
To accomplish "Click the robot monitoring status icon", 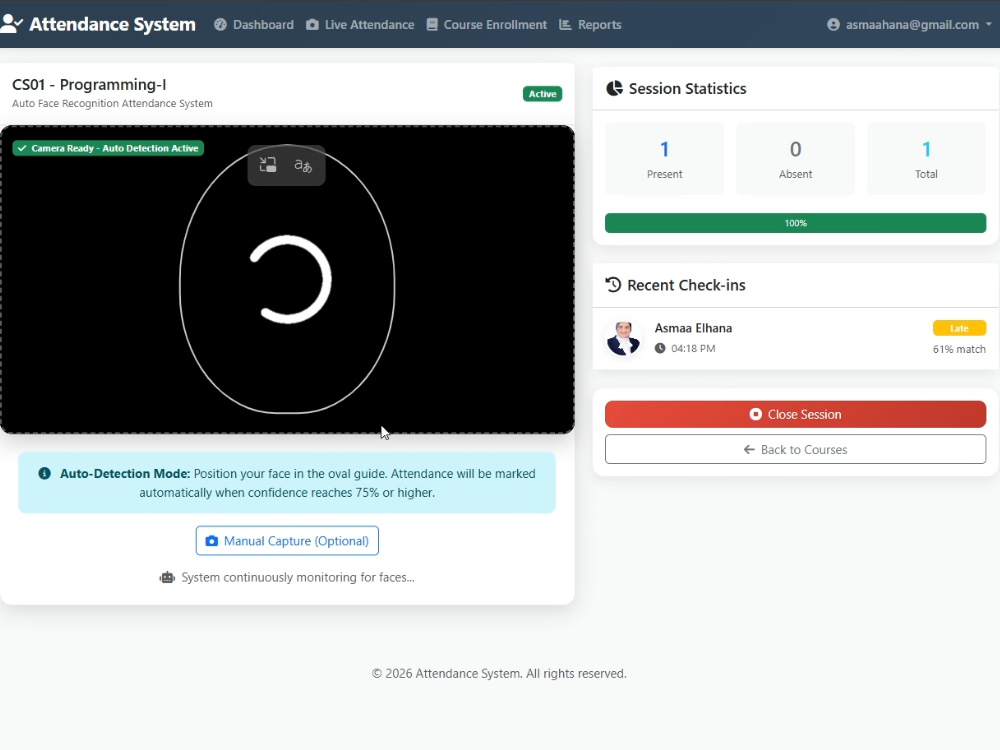I will 167,577.
